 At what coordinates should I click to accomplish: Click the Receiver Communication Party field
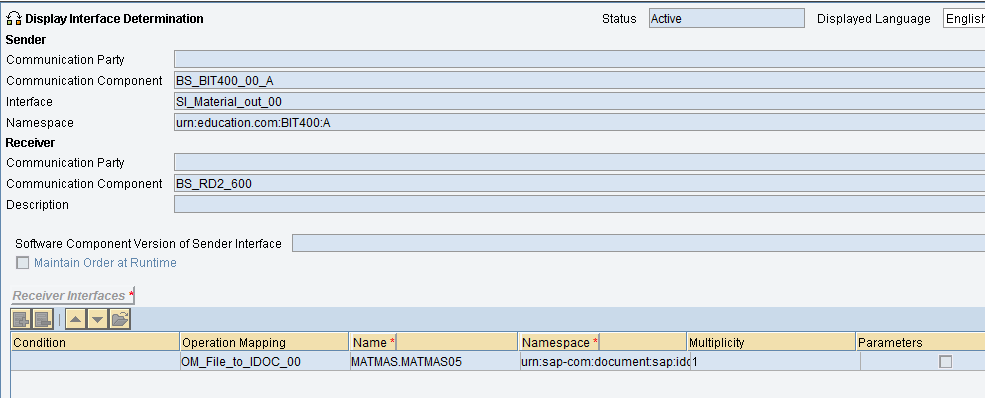[579, 163]
